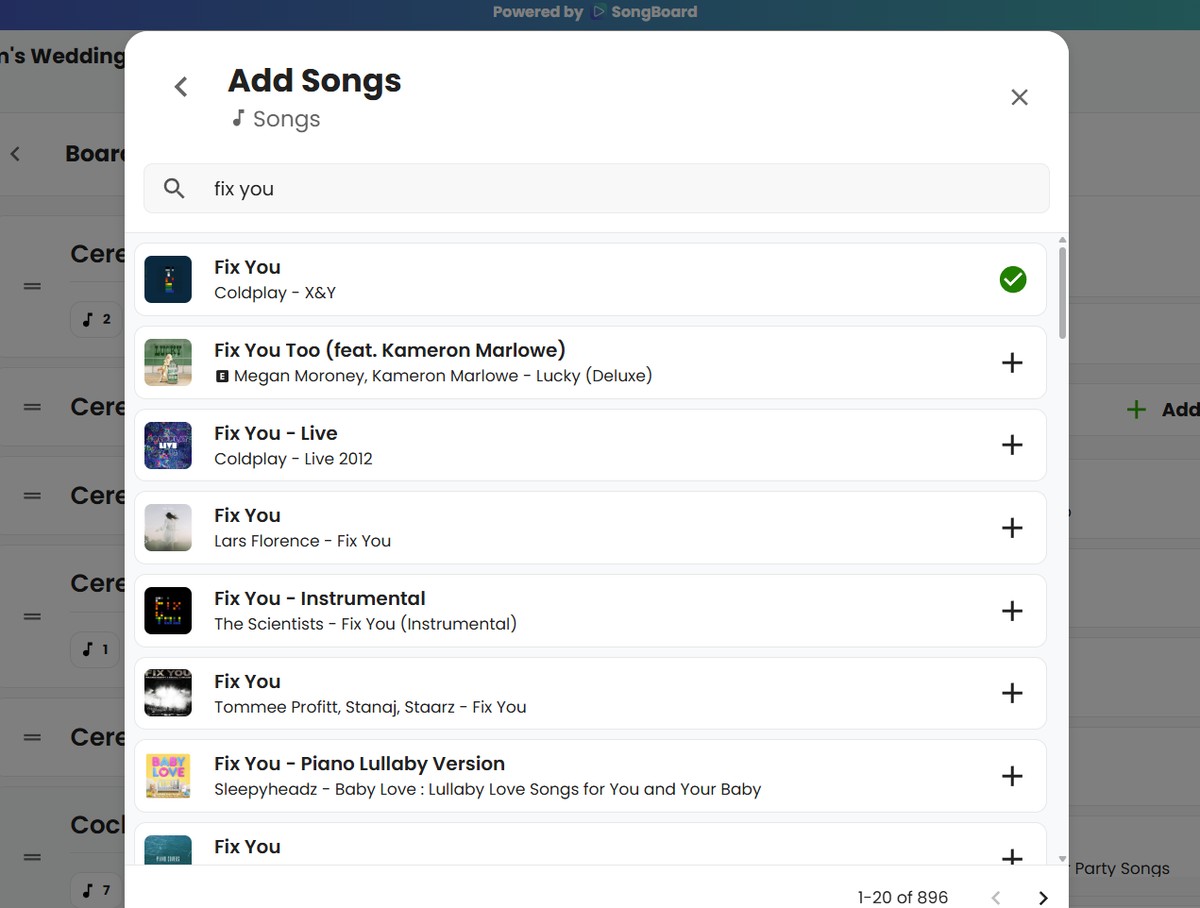Go to previous page of results

[995, 897]
